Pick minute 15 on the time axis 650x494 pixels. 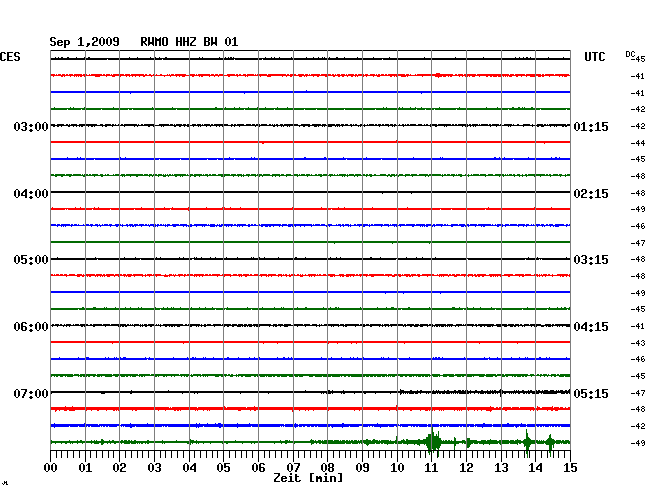(570, 468)
